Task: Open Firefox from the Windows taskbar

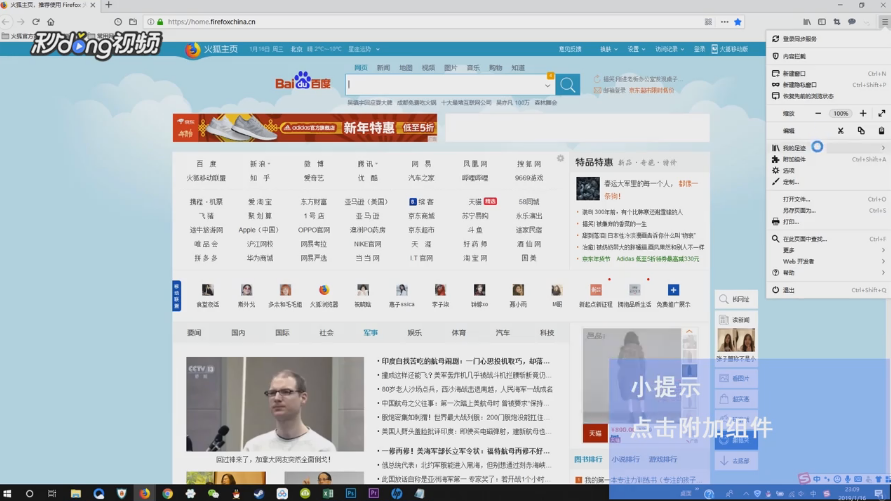Action: pos(144,493)
